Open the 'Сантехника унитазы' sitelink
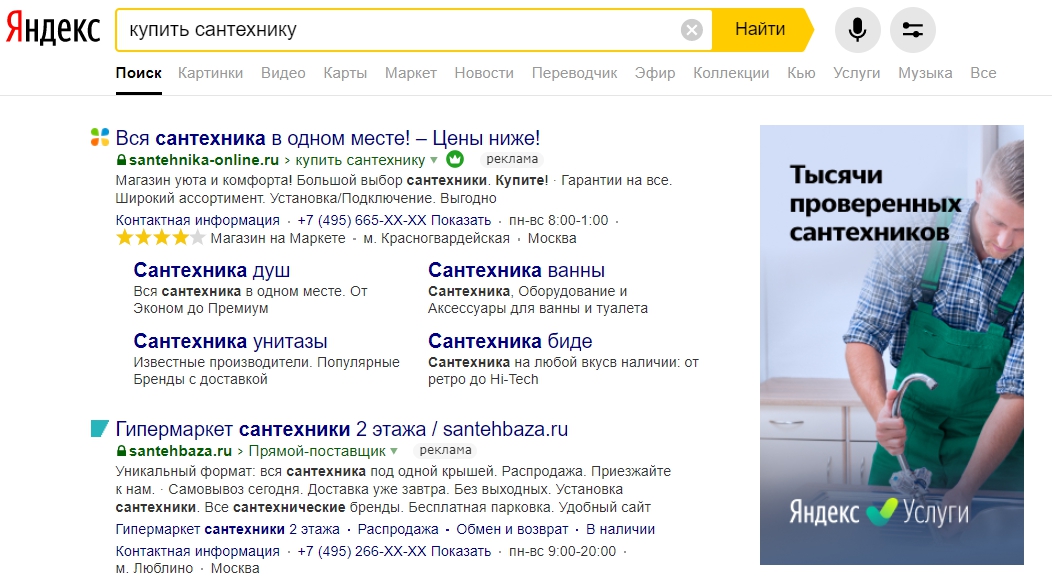This screenshot has width=1052, height=584. tap(230, 341)
